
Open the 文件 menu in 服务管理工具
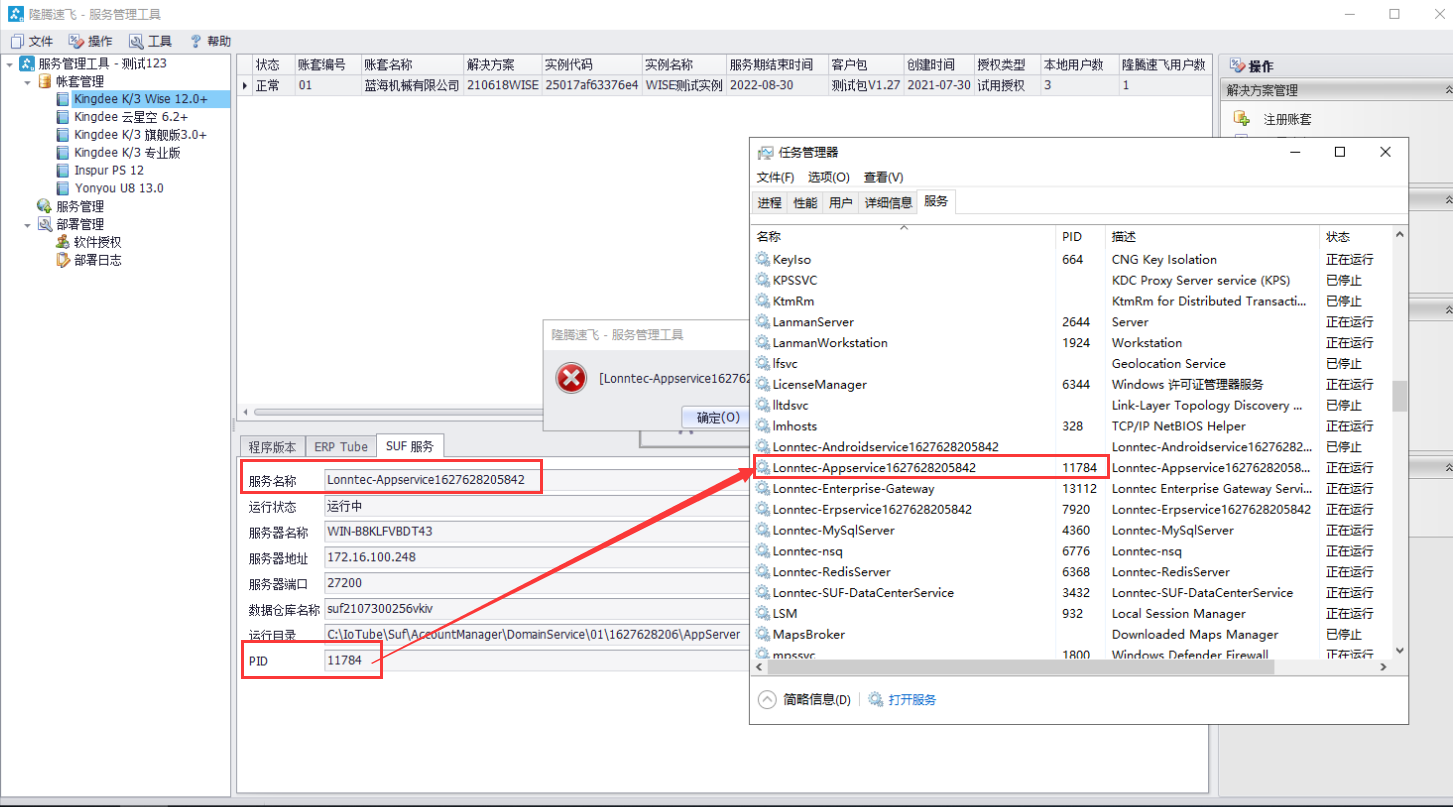[x=31, y=41]
